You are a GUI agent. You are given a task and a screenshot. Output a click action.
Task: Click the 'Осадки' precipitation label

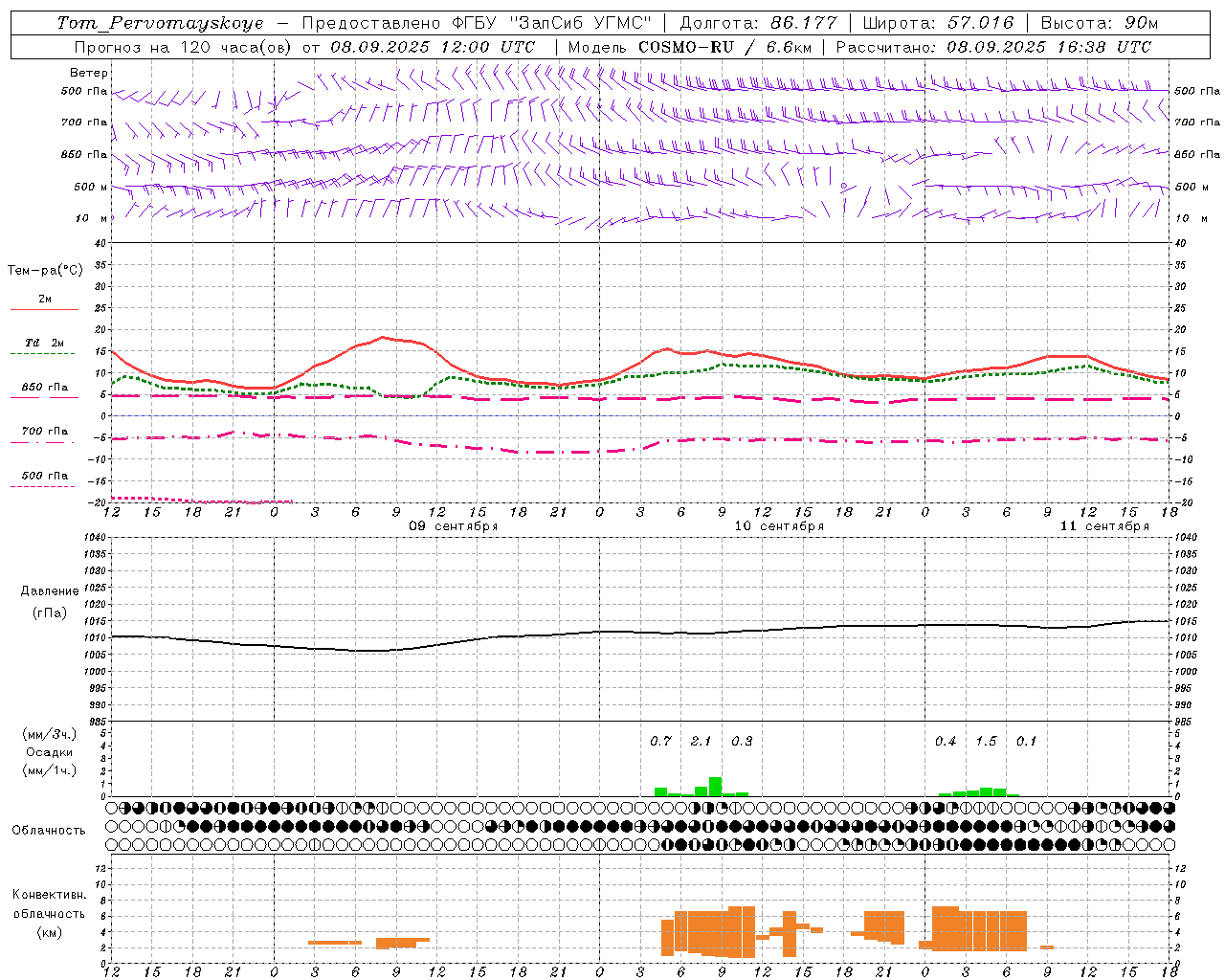[50, 752]
